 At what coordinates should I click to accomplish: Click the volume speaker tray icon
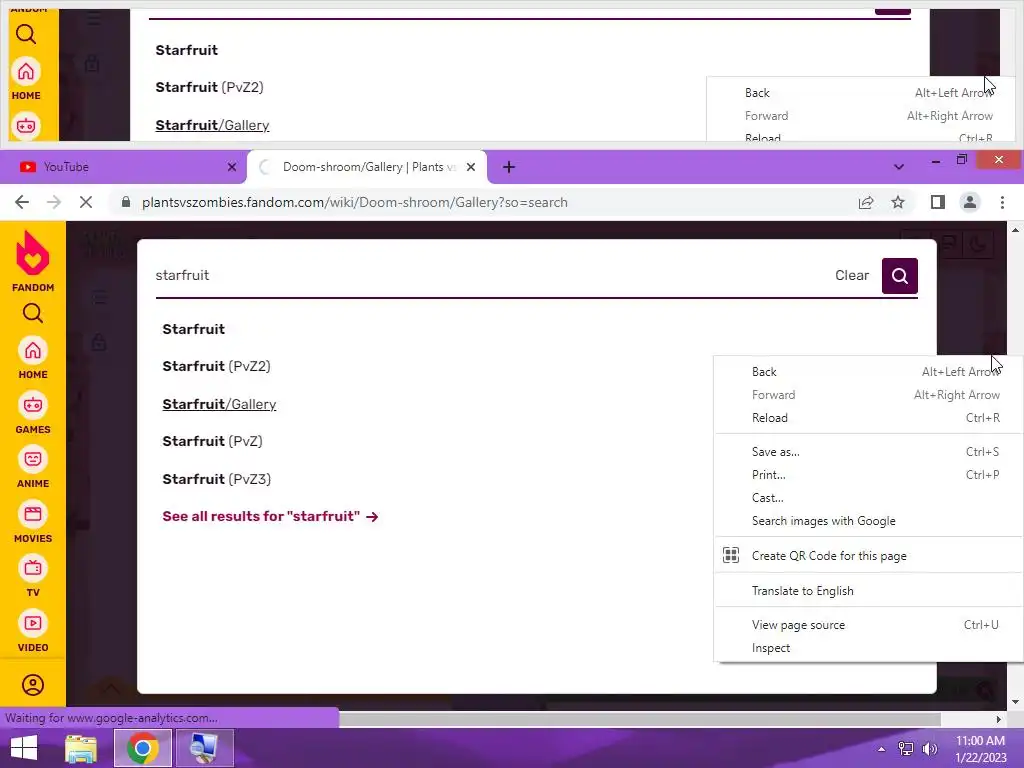[929, 749]
